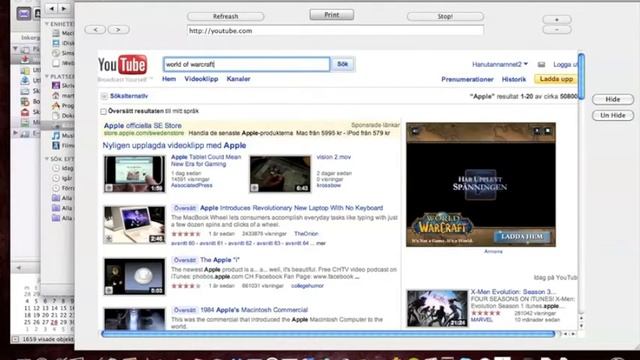Click the scroll-down arrow of the vertical scrollbar
The height and width of the screenshot is (360, 640).
click(x=581, y=326)
